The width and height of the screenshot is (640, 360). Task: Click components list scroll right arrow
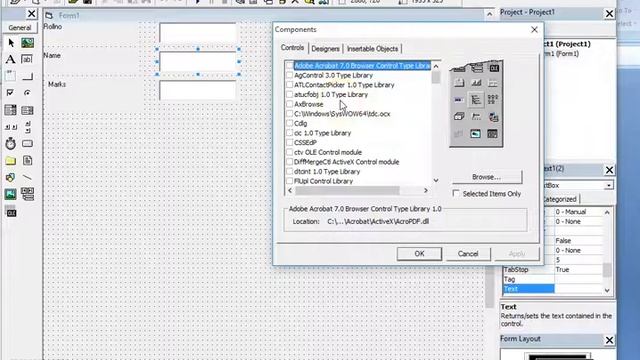point(426,190)
